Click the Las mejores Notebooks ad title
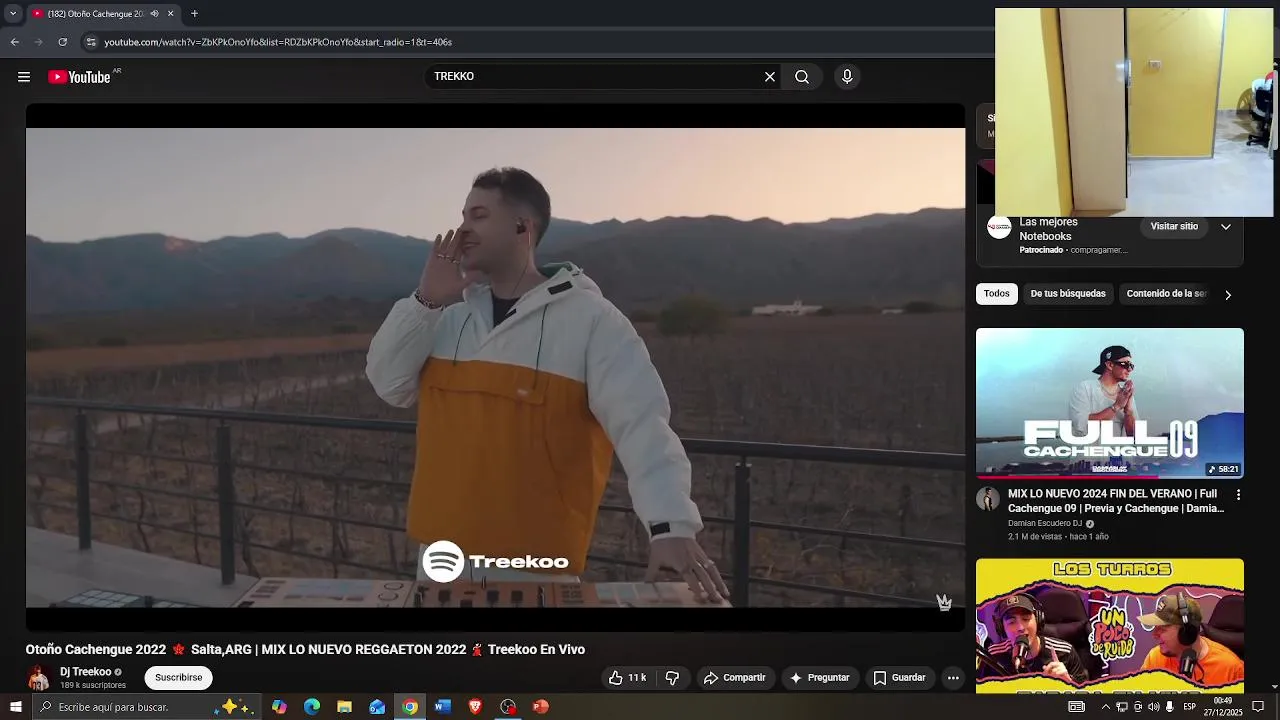This screenshot has width=1280, height=720. click(x=1048, y=229)
